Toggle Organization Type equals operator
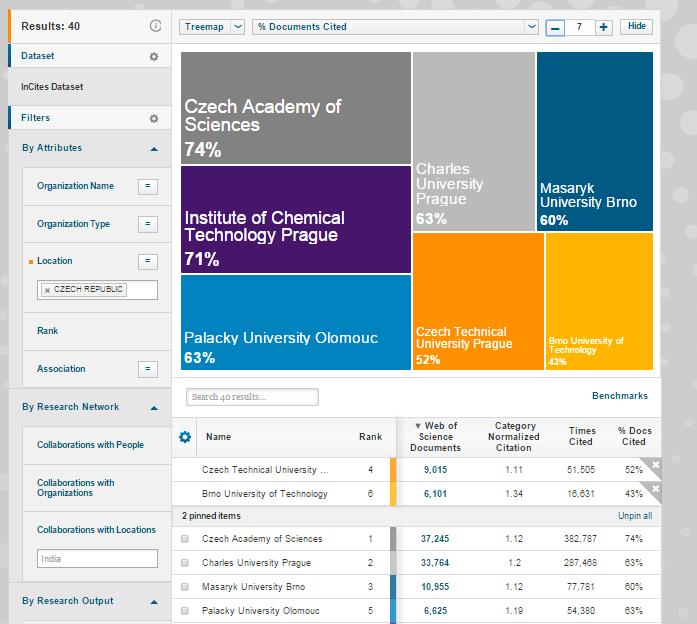This screenshot has height=624, width=697. [148, 224]
